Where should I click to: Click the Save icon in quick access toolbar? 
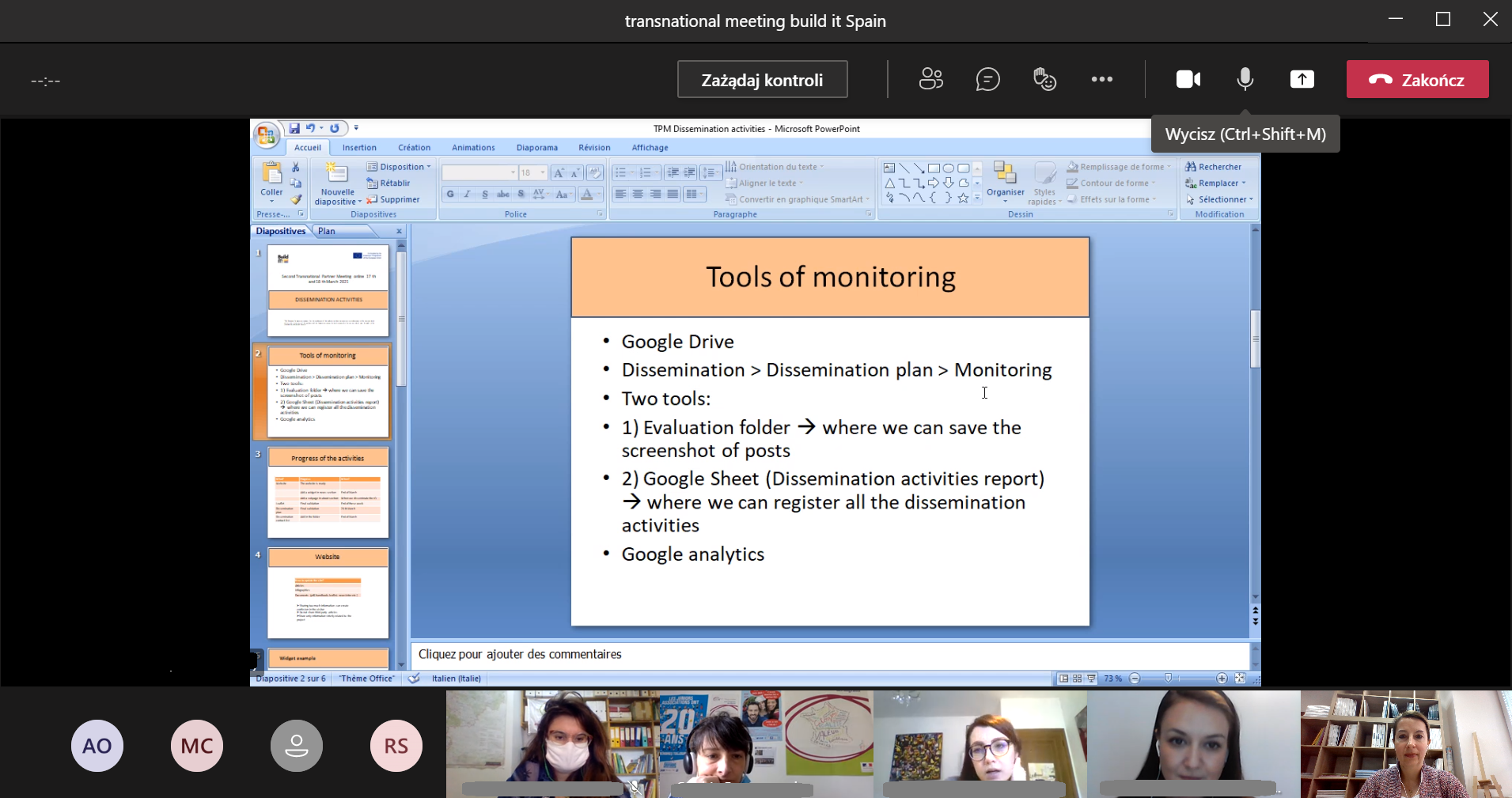point(294,128)
